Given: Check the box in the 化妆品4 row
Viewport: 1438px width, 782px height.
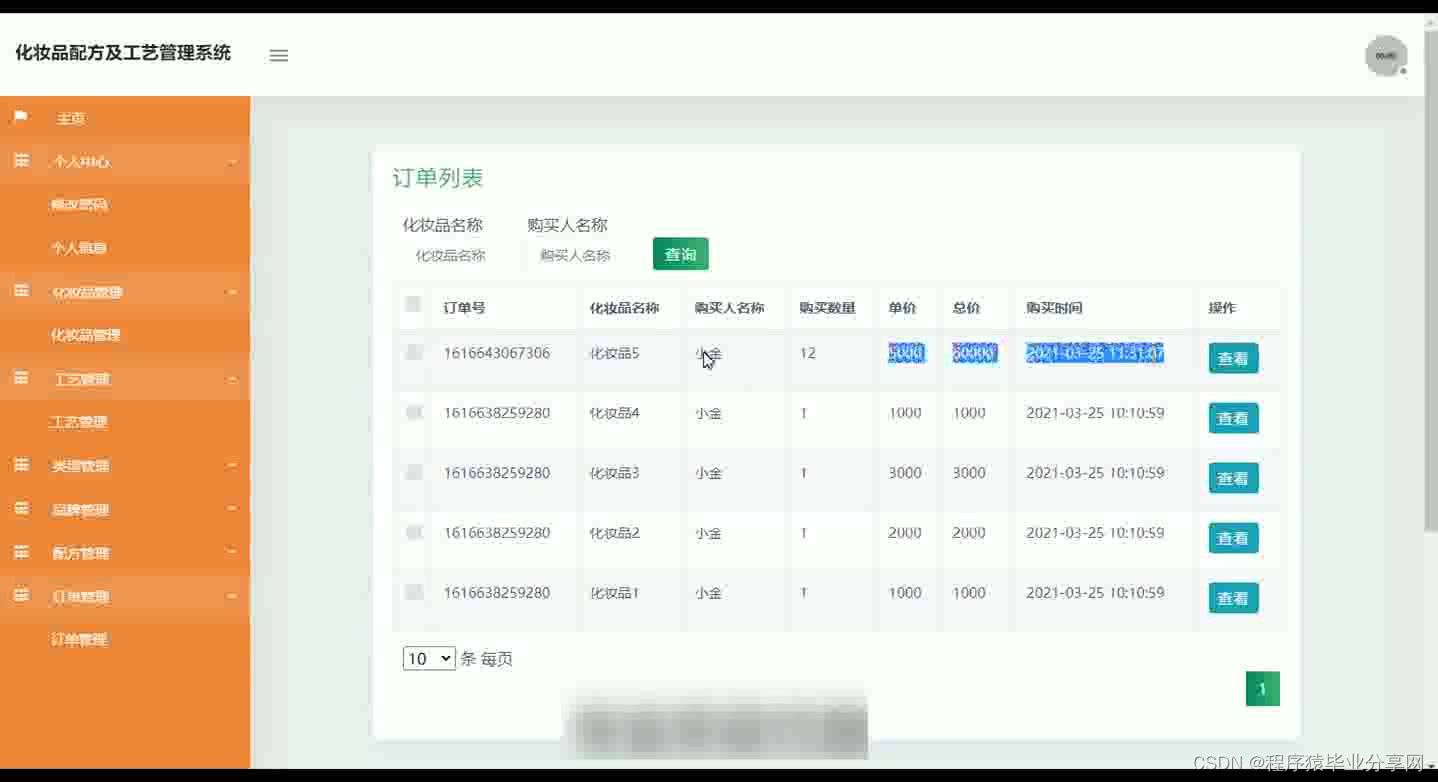Looking at the screenshot, I should 414,412.
